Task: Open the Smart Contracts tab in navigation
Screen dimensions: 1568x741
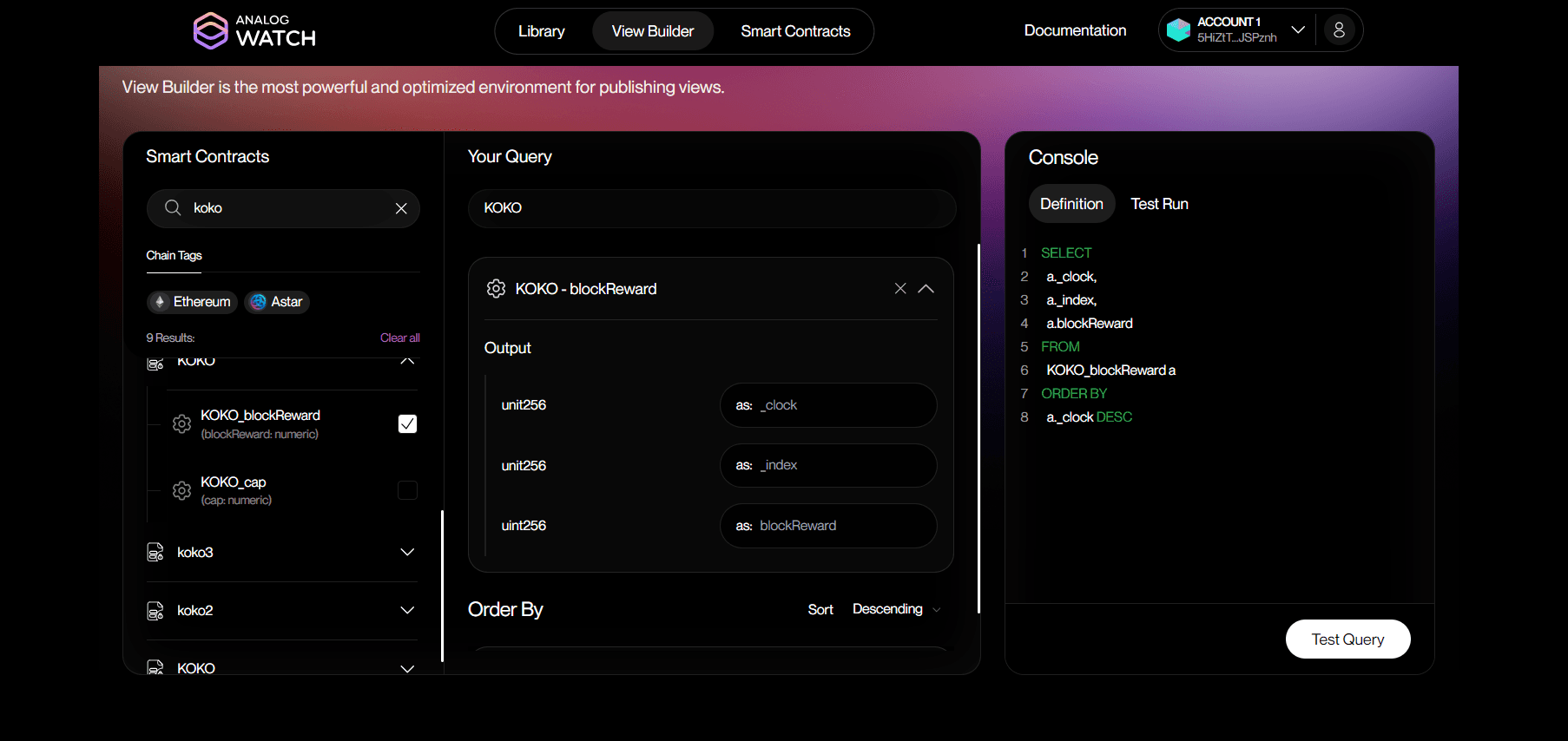Action: [x=795, y=31]
